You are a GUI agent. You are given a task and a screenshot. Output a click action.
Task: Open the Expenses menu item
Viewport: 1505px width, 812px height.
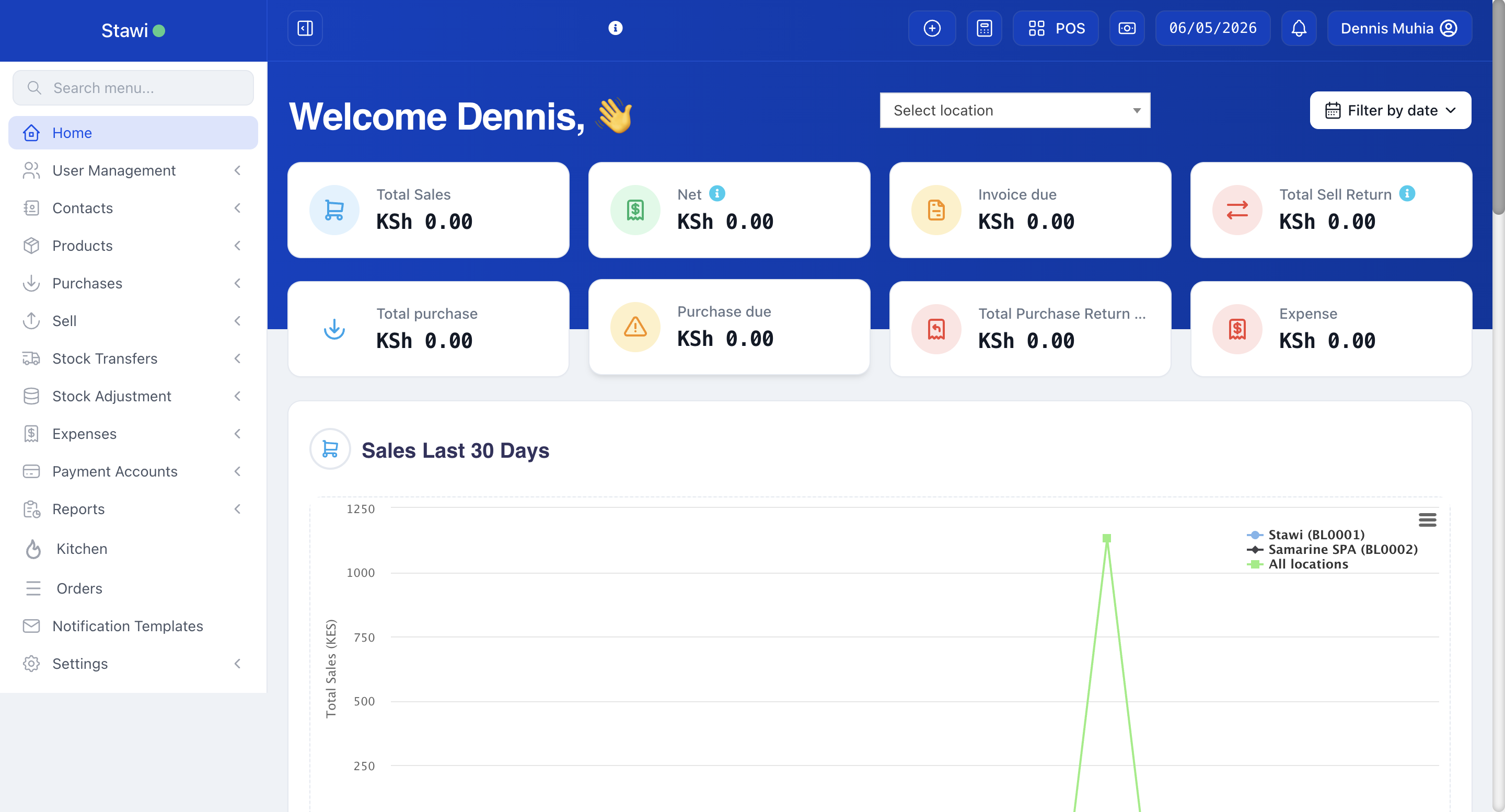pos(133,434)
